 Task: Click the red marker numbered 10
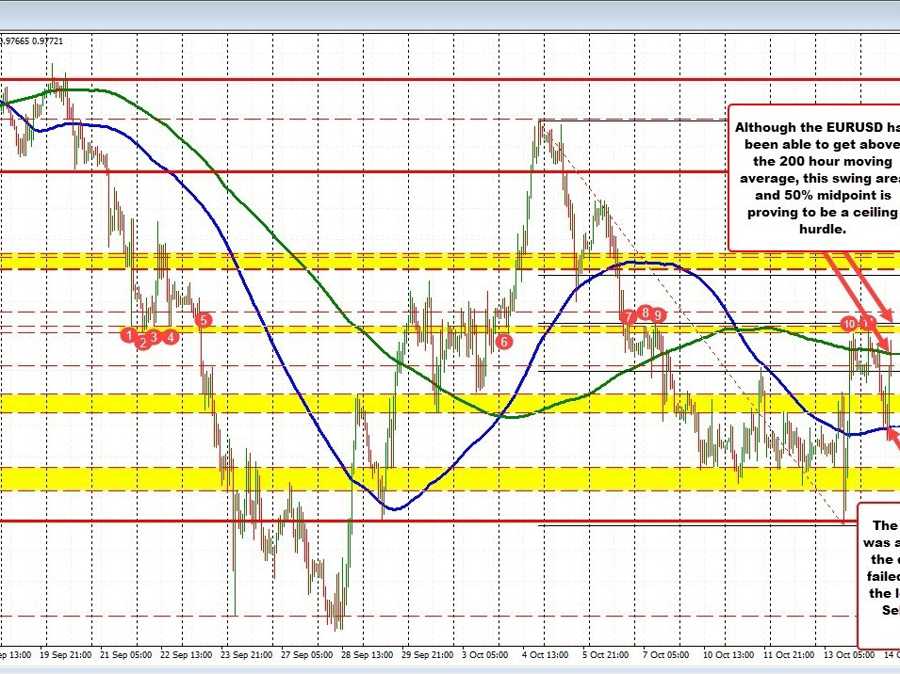(849, 323)
